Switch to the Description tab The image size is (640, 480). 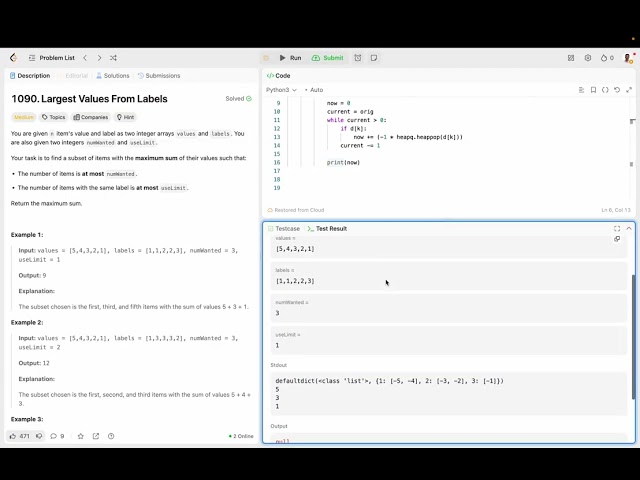coord(30,76)
